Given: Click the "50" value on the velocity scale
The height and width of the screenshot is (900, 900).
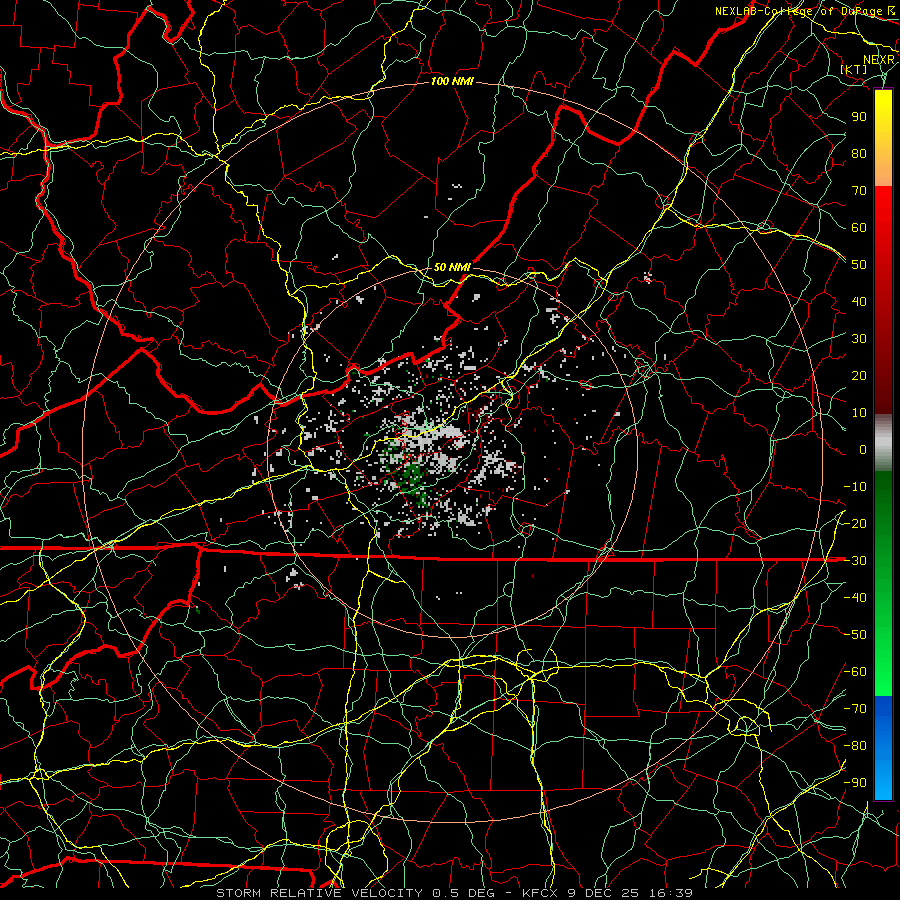Looking at the screenshot, I should point(859,265).
